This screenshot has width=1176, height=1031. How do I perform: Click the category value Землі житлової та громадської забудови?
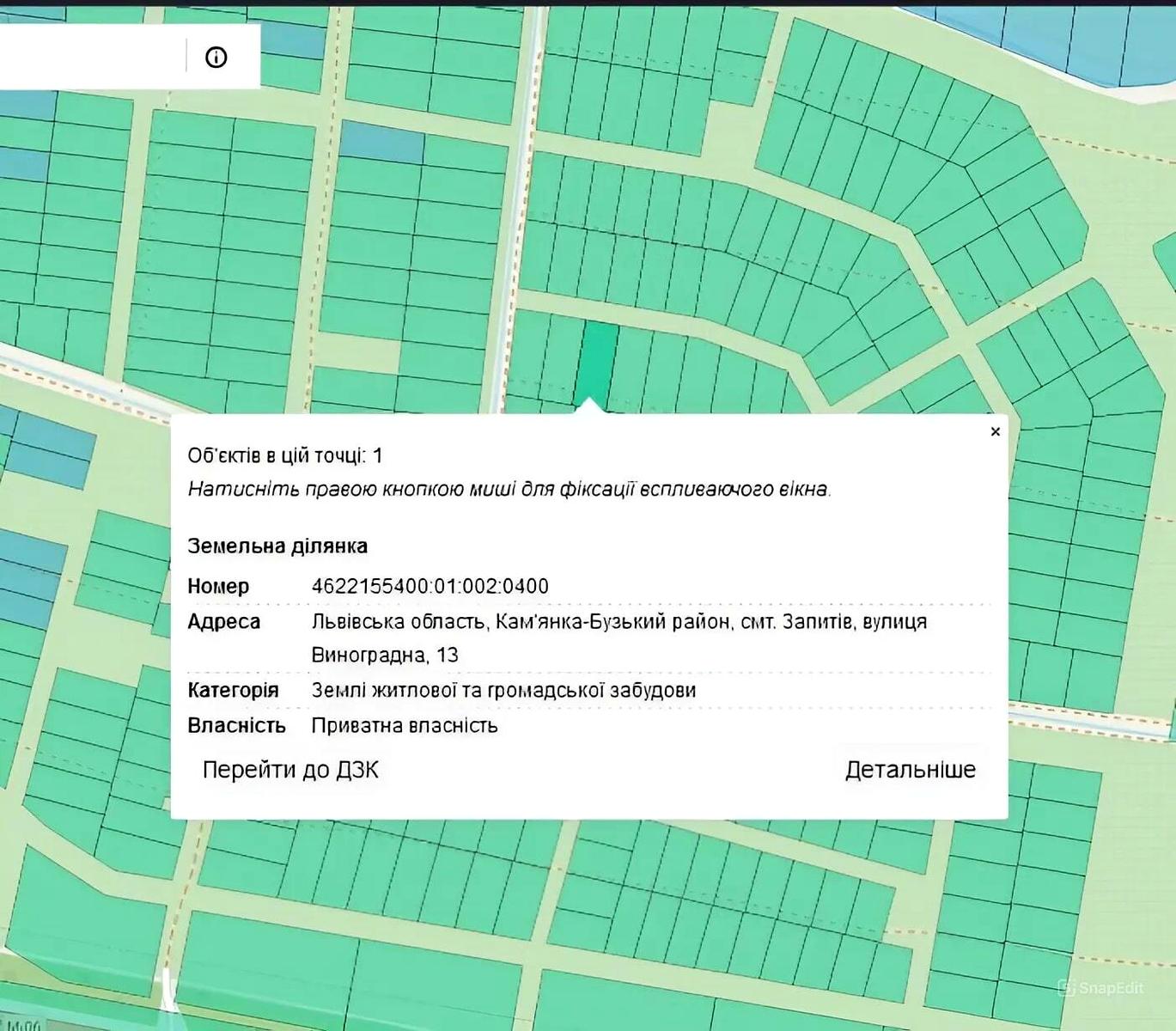[503, 690]
